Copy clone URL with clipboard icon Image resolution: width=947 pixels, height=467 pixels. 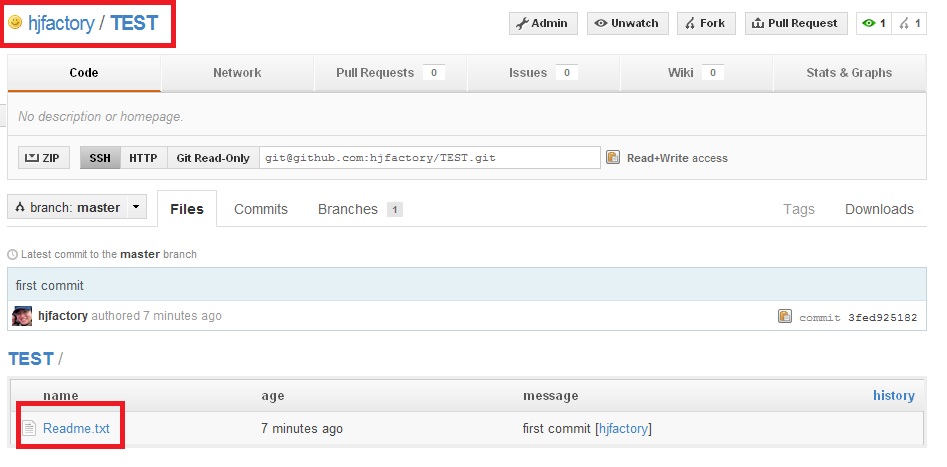pyautogui.click(x=612, y=158)
